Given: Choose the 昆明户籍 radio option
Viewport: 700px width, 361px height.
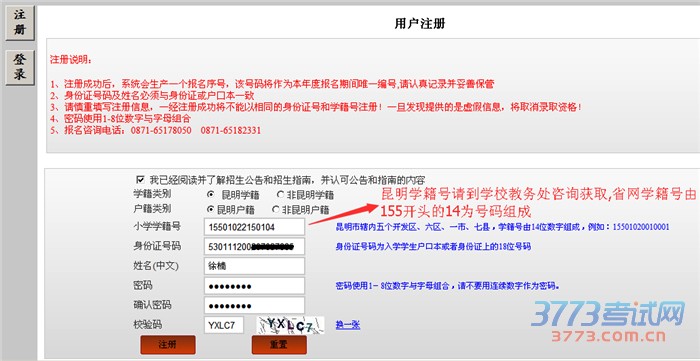Looking at the screenshot, I should coord(210,209).
